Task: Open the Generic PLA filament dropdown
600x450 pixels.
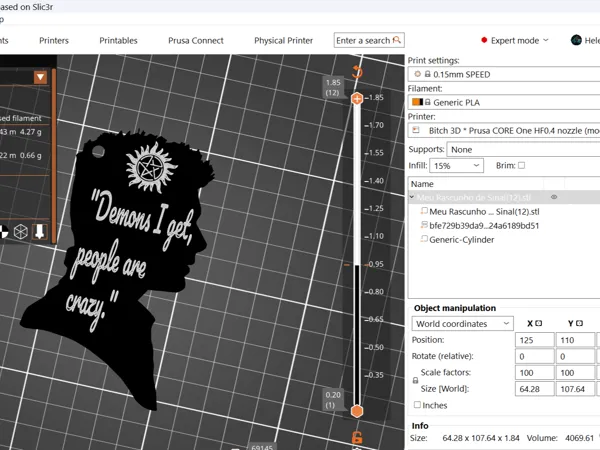Action: click(x=504, y=102)
